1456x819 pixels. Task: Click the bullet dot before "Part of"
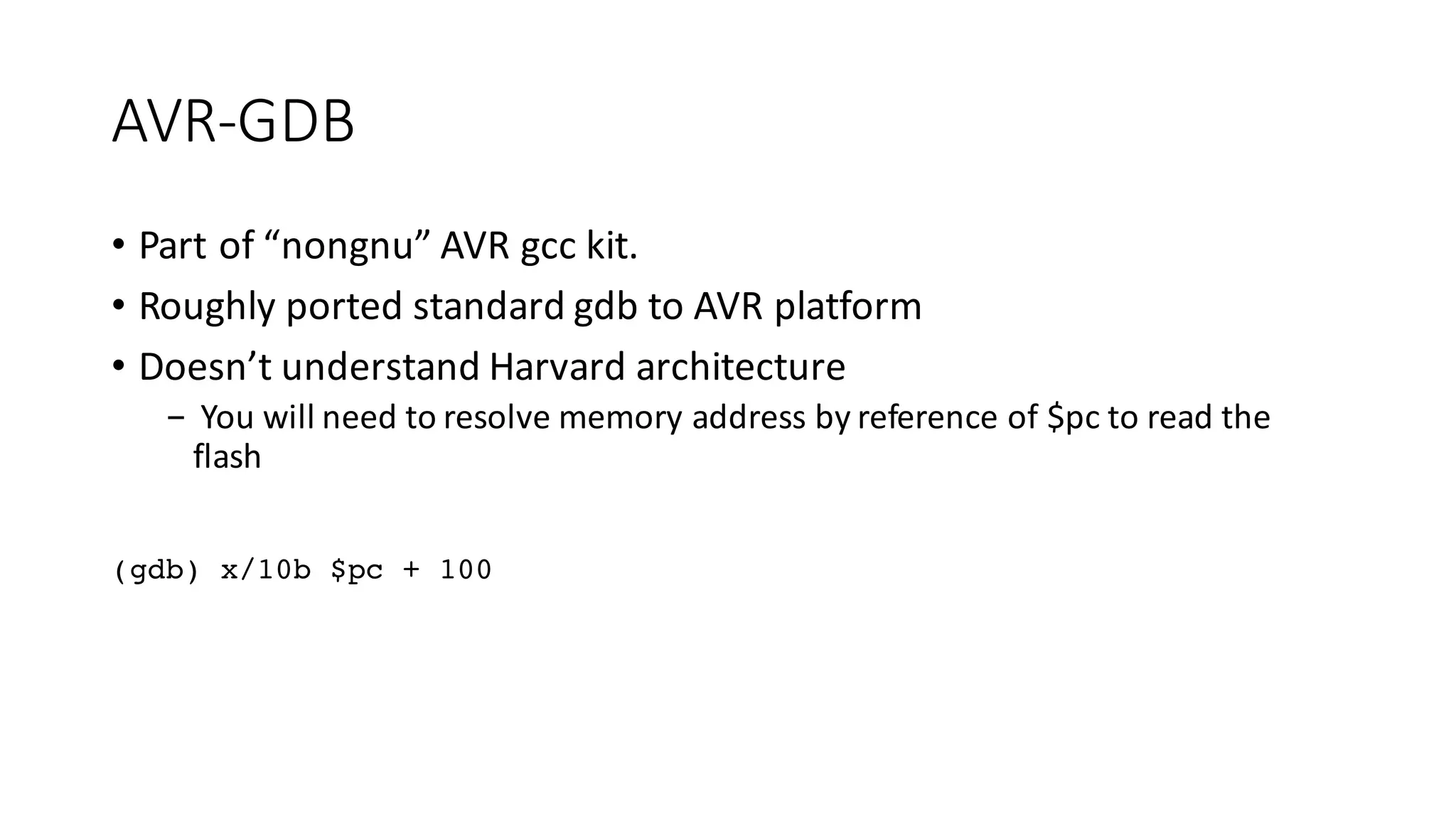[x=118, y=246]
